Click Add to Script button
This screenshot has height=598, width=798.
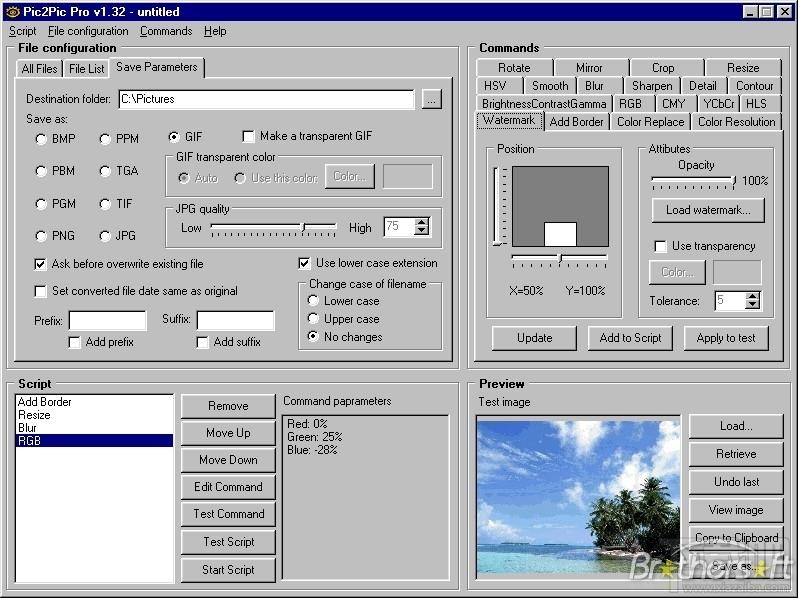(x=630, y=338)
